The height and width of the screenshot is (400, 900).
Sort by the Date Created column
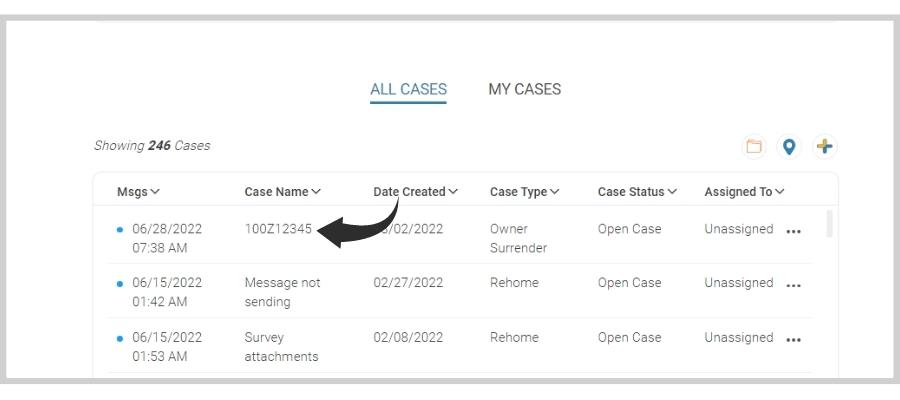pos(416,192)
